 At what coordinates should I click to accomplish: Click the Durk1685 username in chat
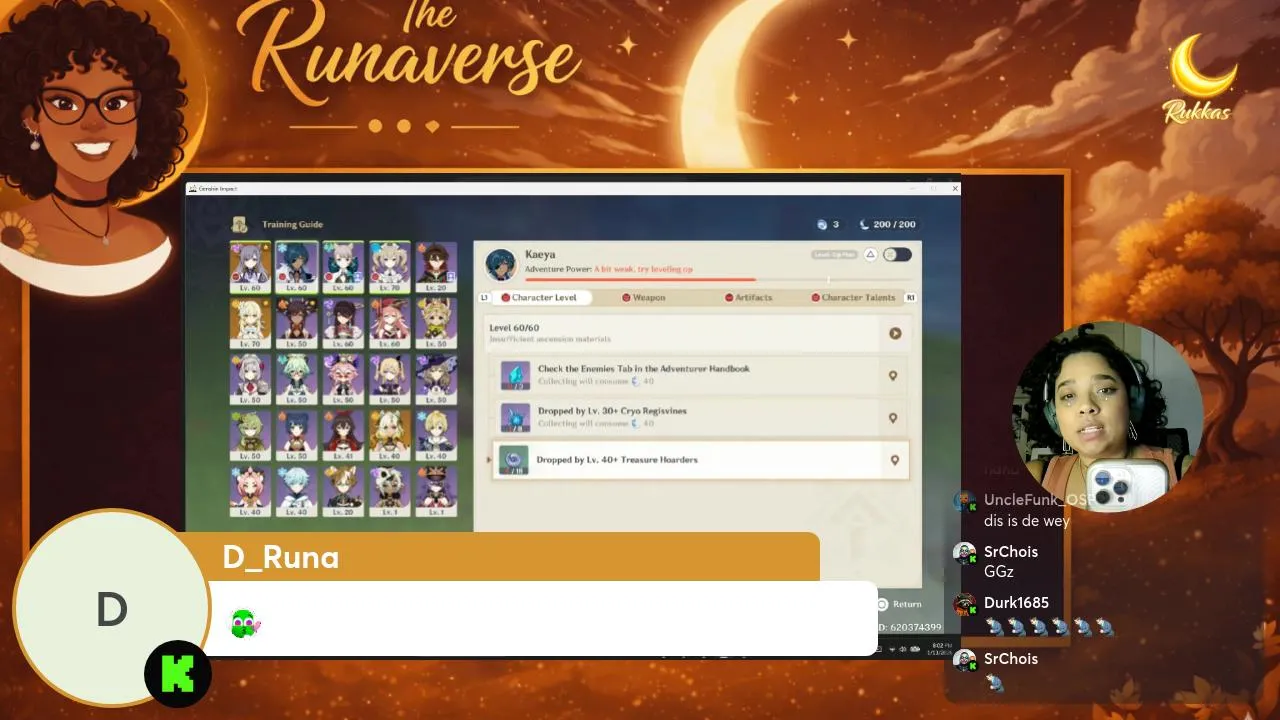[1017, 603]
